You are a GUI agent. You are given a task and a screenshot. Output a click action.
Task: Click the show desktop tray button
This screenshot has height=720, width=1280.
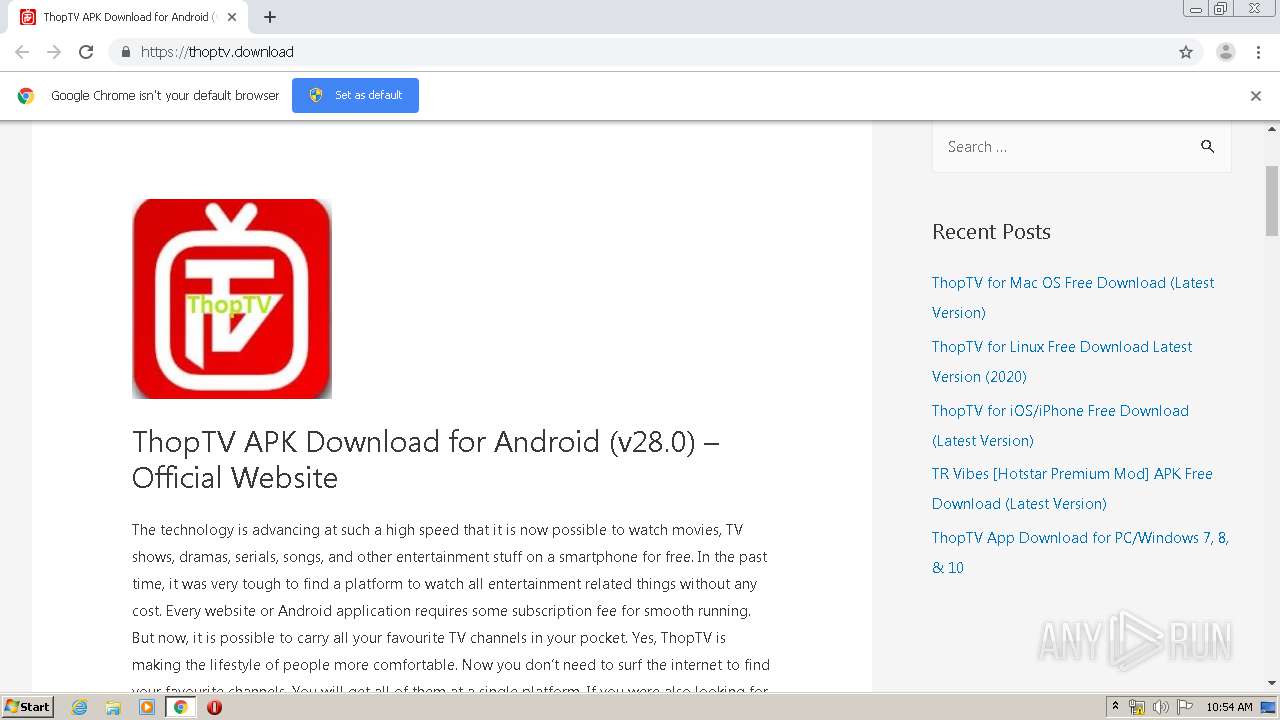(x=1269, y=707)
